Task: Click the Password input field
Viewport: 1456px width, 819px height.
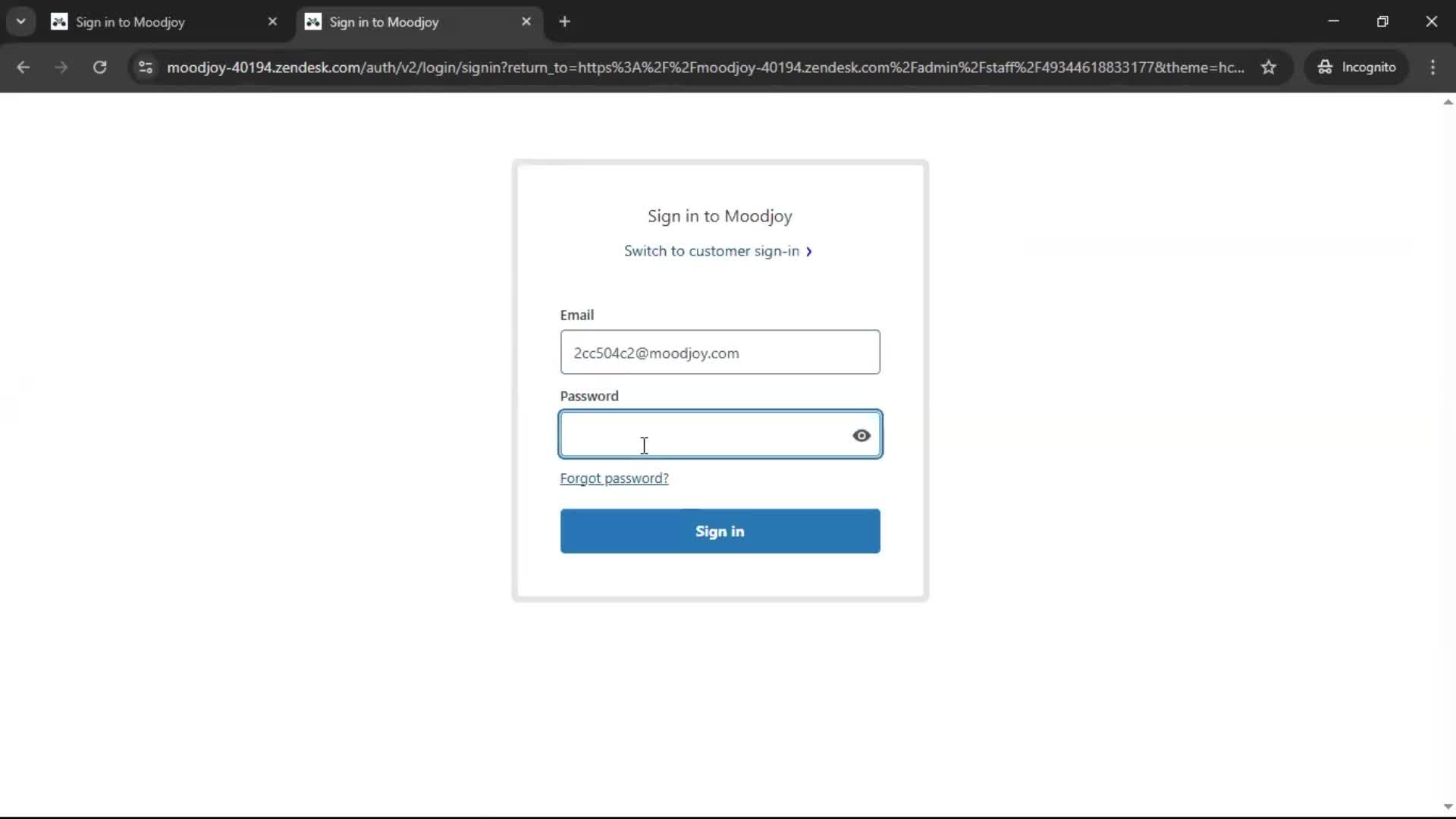Action: coord(720,434)
